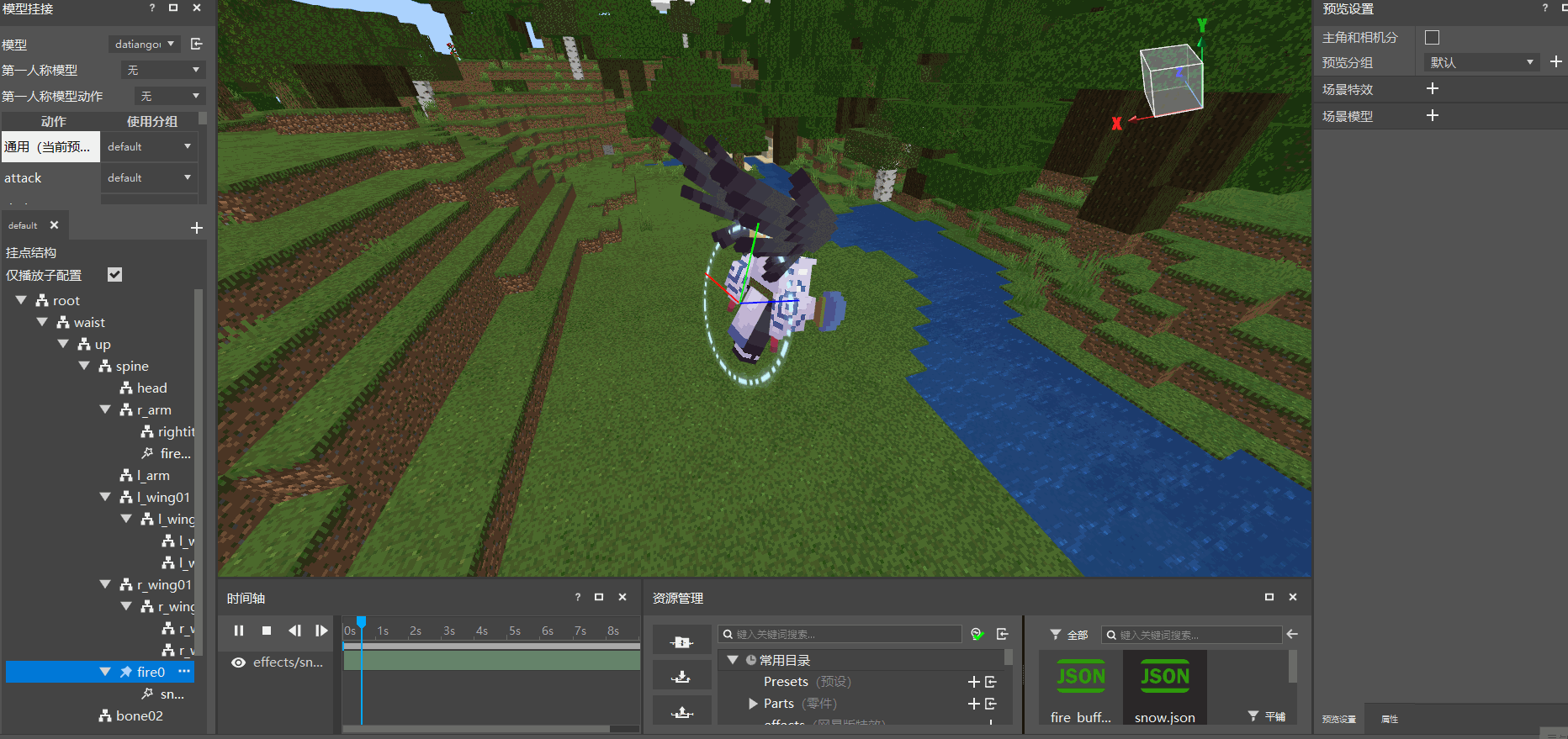Screen dimensions: 1568x739
Task: Click the 平铺 tile view filter
Action: pos(1267,716)
